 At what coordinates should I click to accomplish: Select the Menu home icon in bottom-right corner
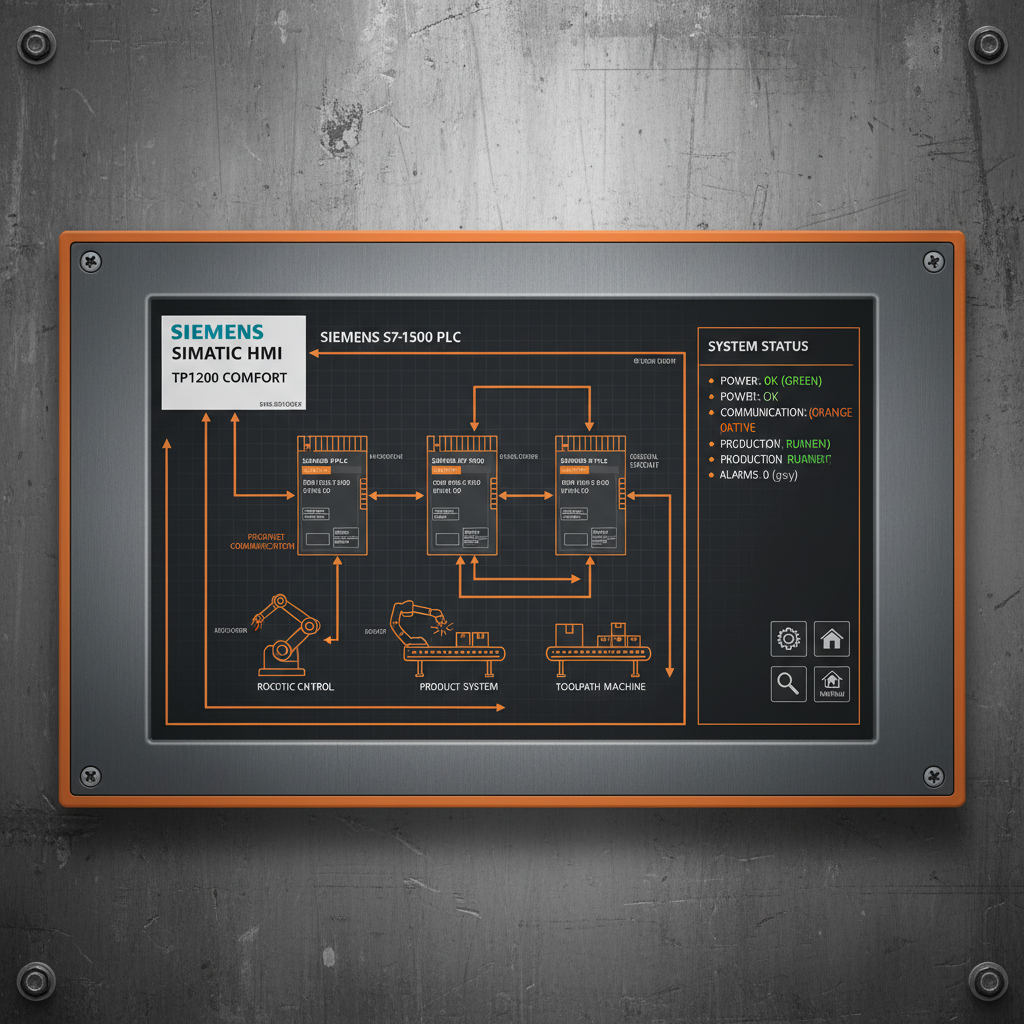click(x=833, y=684)
